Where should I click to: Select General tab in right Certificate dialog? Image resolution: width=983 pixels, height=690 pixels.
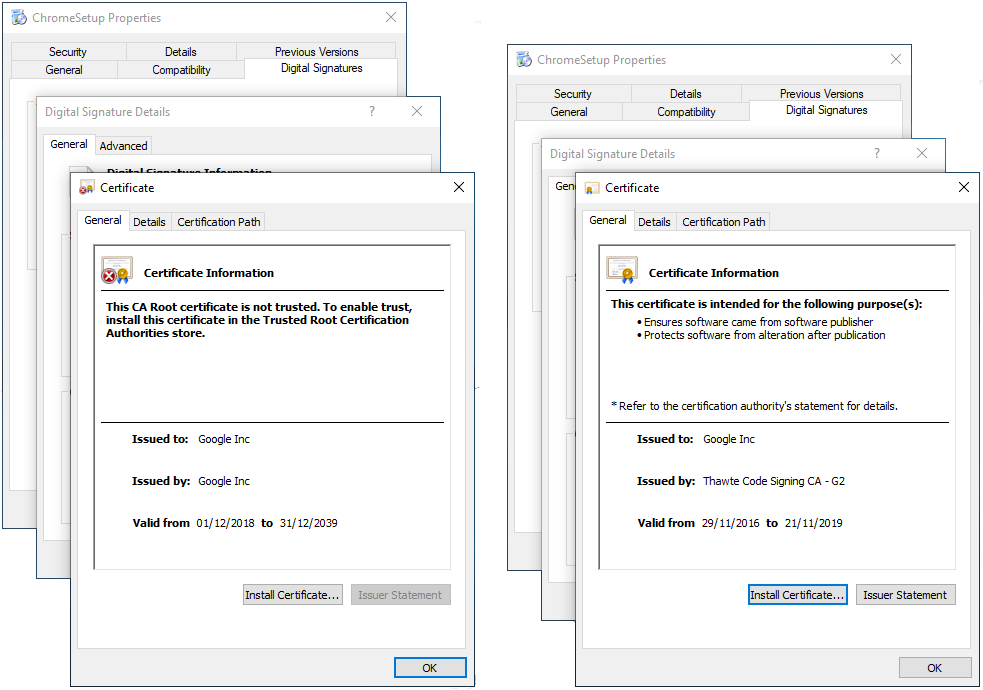607,221
